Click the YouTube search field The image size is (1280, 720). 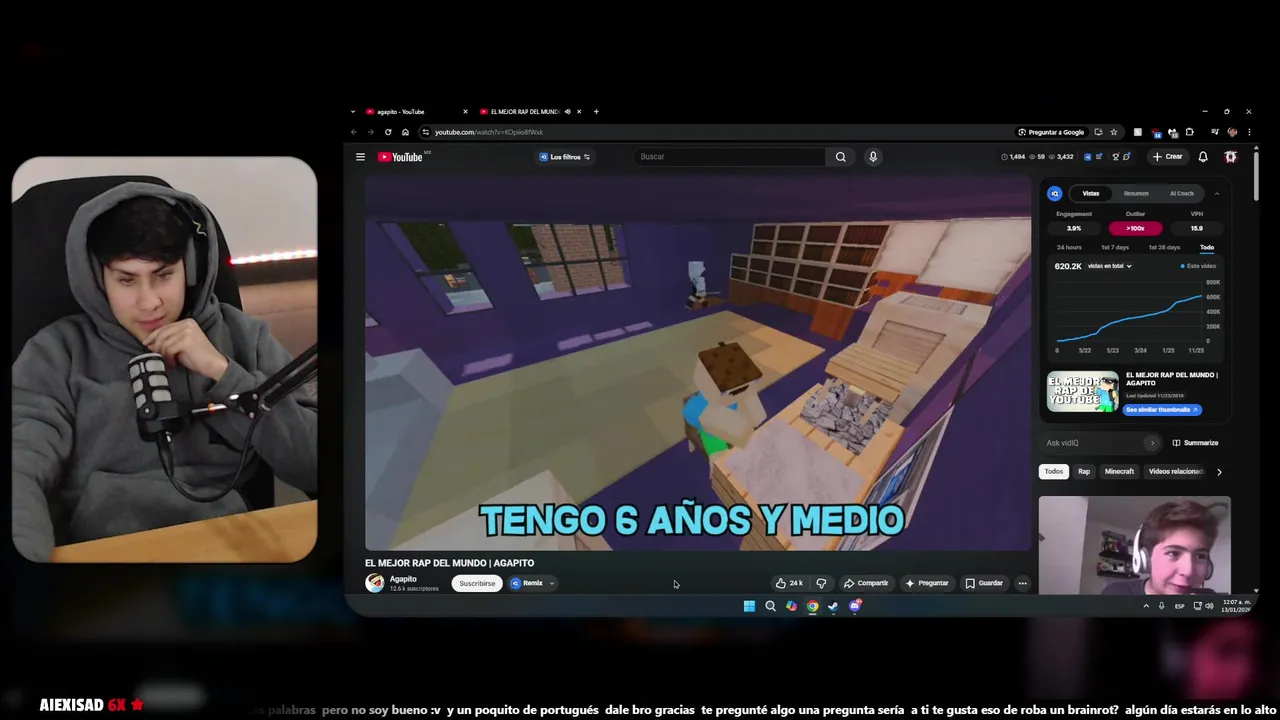(x=730, y=157)
